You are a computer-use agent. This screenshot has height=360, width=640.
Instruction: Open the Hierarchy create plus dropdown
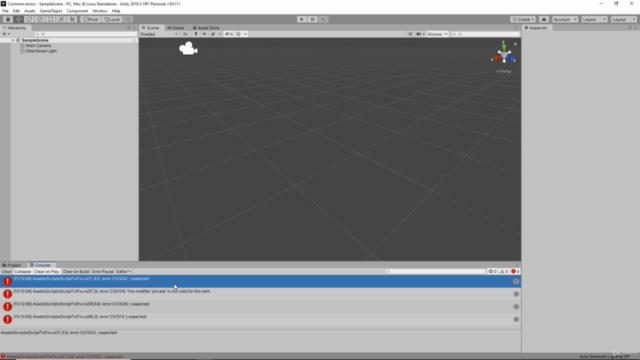(x=6, y=34)
